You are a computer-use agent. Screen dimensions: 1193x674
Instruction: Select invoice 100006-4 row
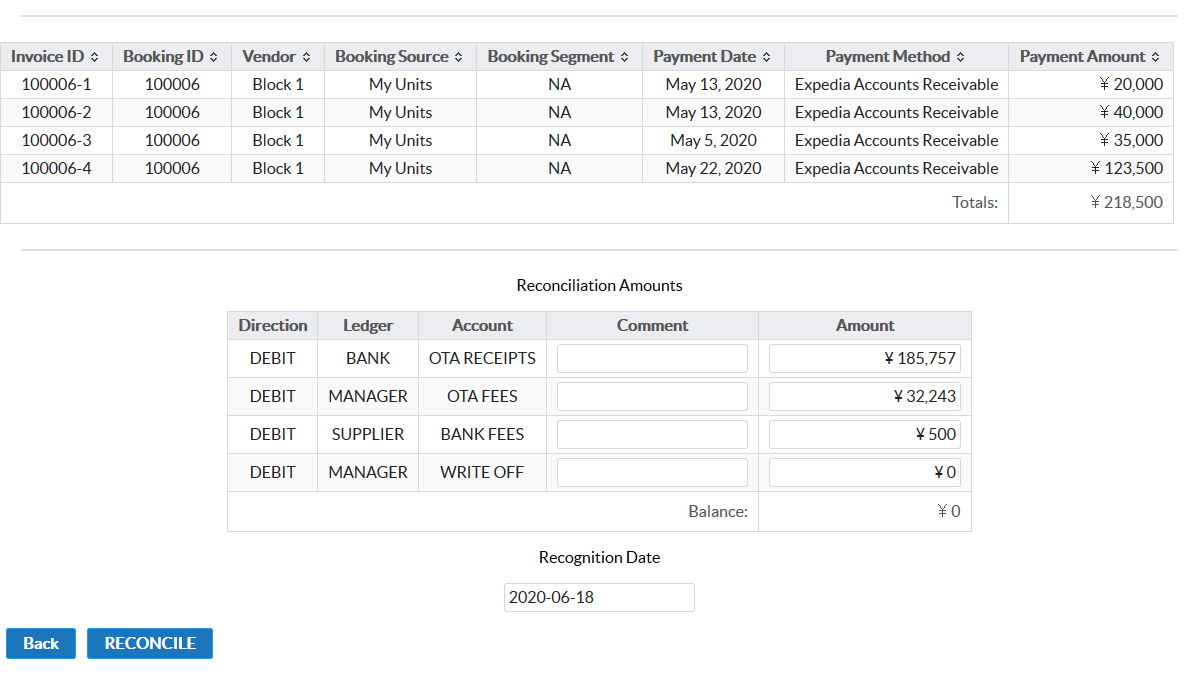coord(56,169)
